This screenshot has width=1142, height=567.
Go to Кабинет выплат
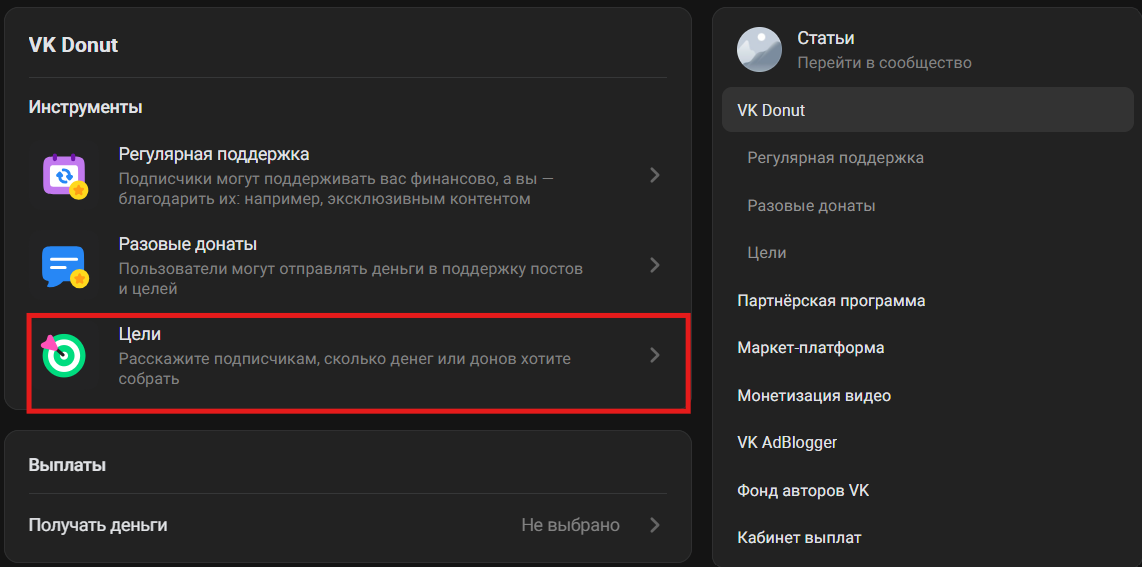(x=799, y=537)
